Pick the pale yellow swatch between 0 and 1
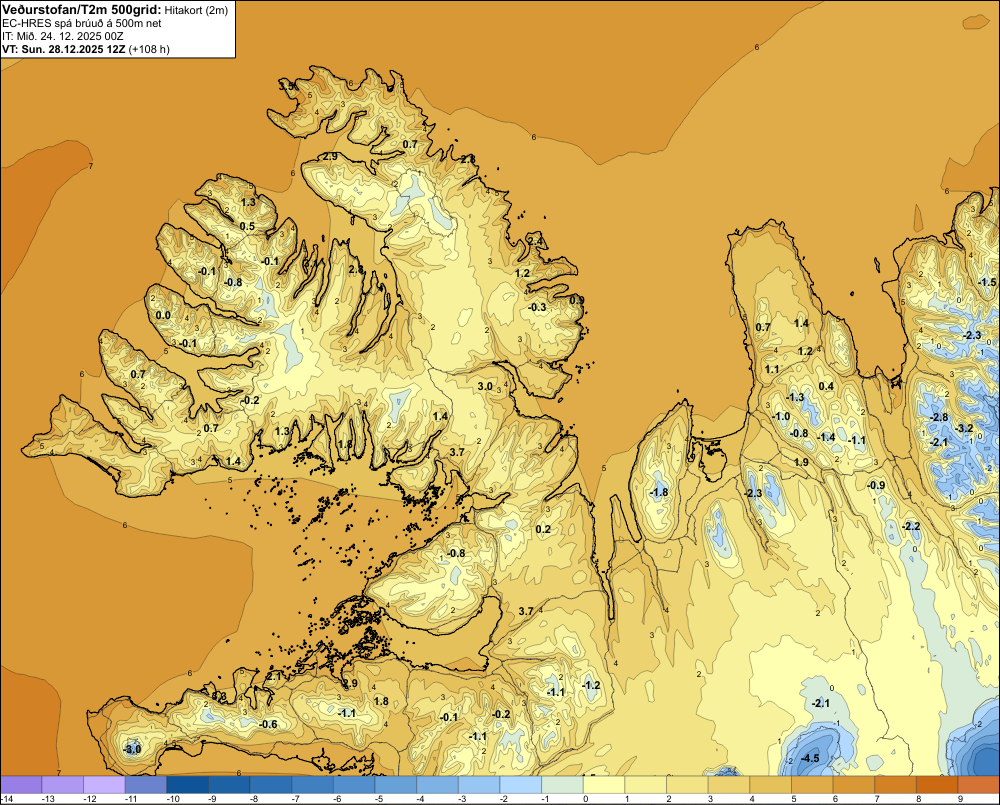The width and height of the screenshot is (1000, 805). pos(604,784)
